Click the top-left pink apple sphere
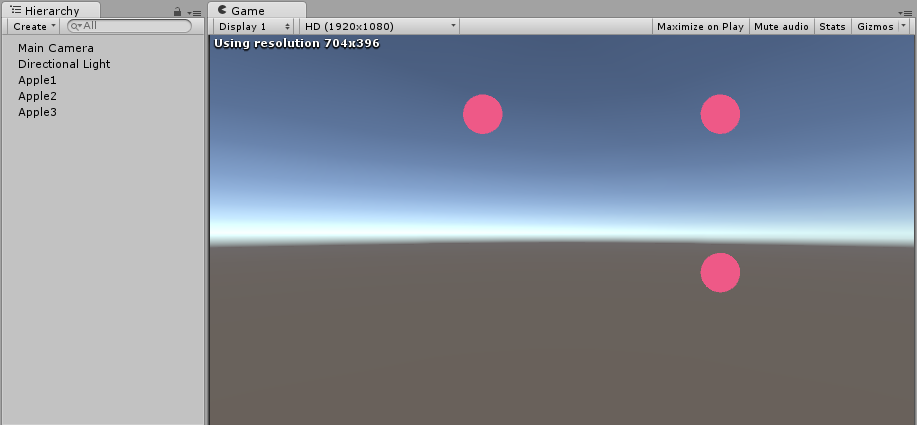This screenshot has height=425, width=917. click(x=482, y=114)
